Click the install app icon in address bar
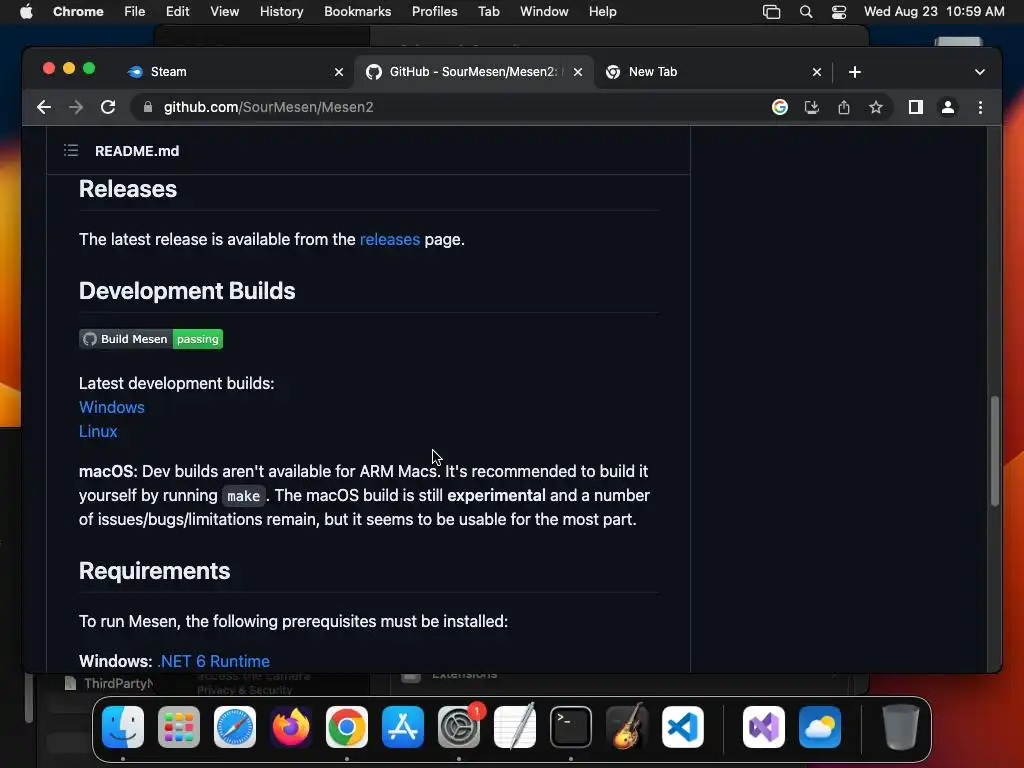Screen dimensions: 1024x768 click(812, 107)
